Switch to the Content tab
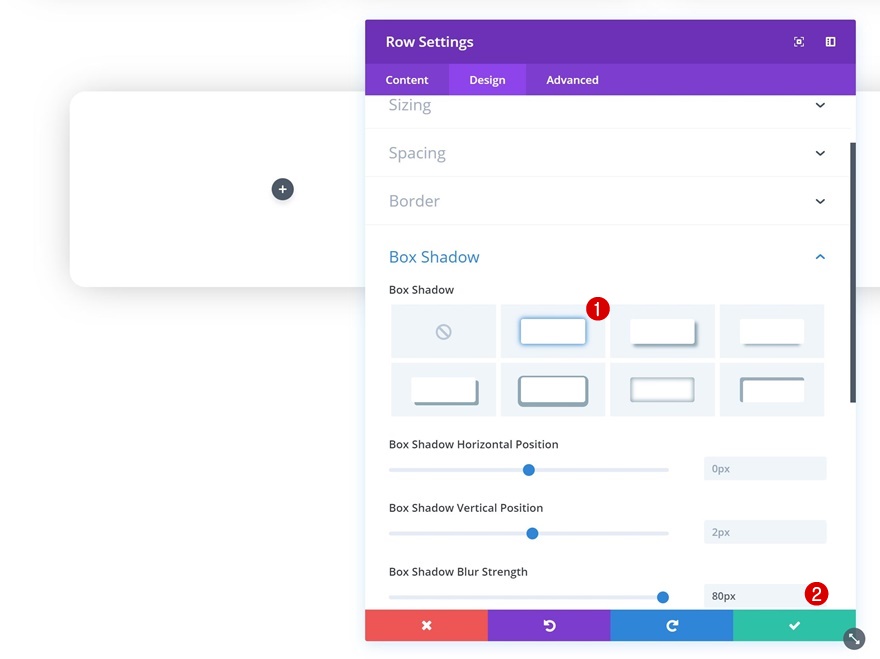This screenshot has height=659, width=880. [x=406, y=79]
